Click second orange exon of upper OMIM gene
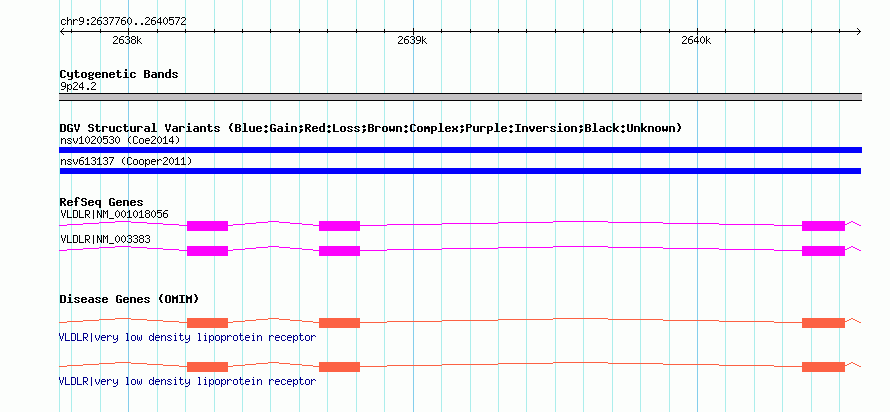890x412 pixels. click(339, 323)
